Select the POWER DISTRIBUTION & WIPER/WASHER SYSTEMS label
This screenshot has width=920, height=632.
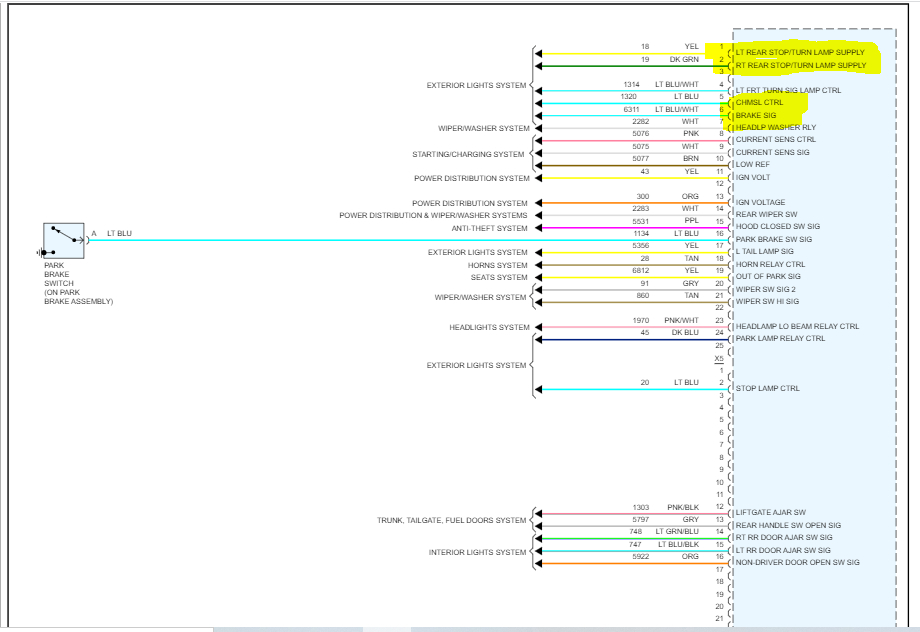433,215
